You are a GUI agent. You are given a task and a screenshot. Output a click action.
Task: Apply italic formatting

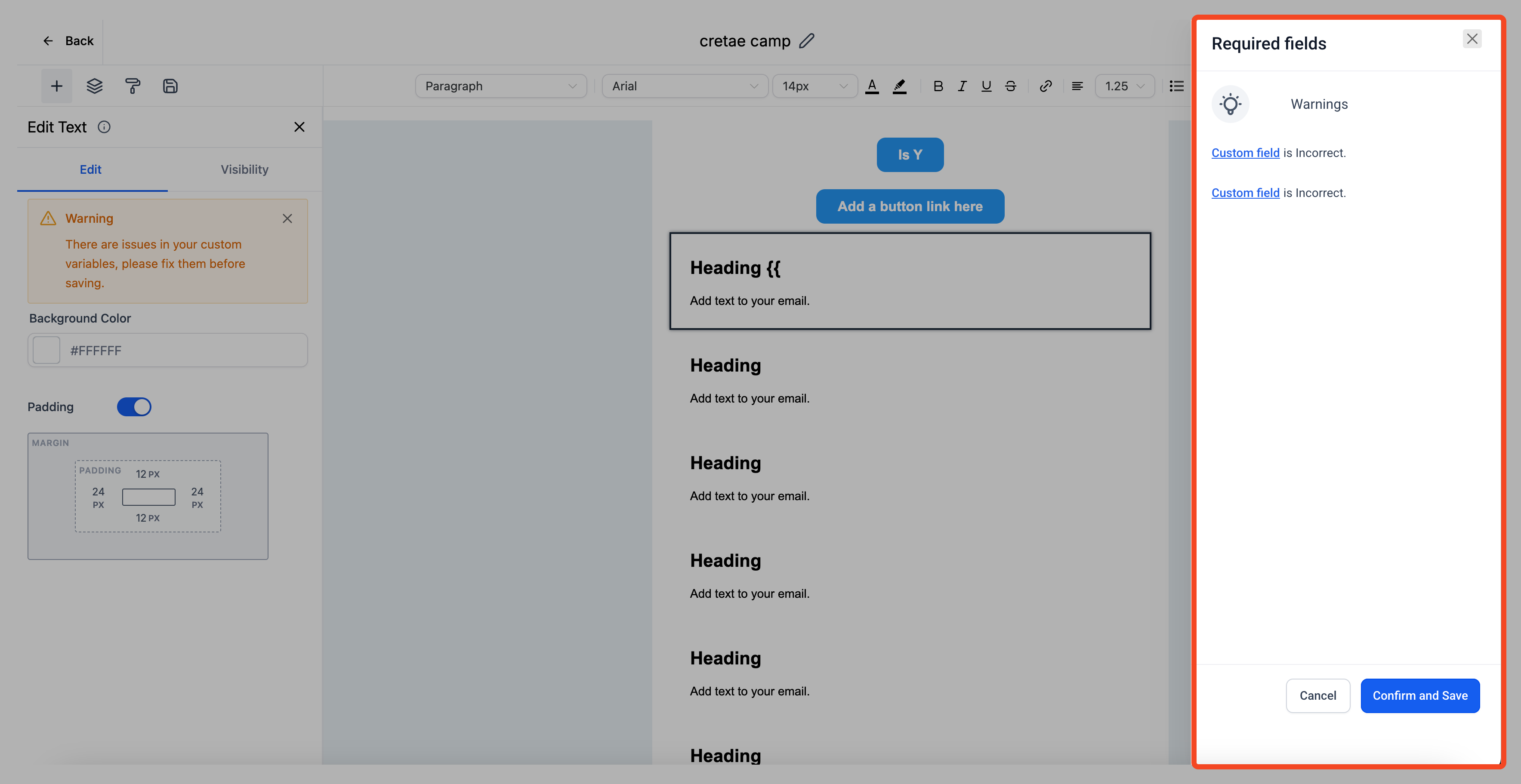[962, 86]
